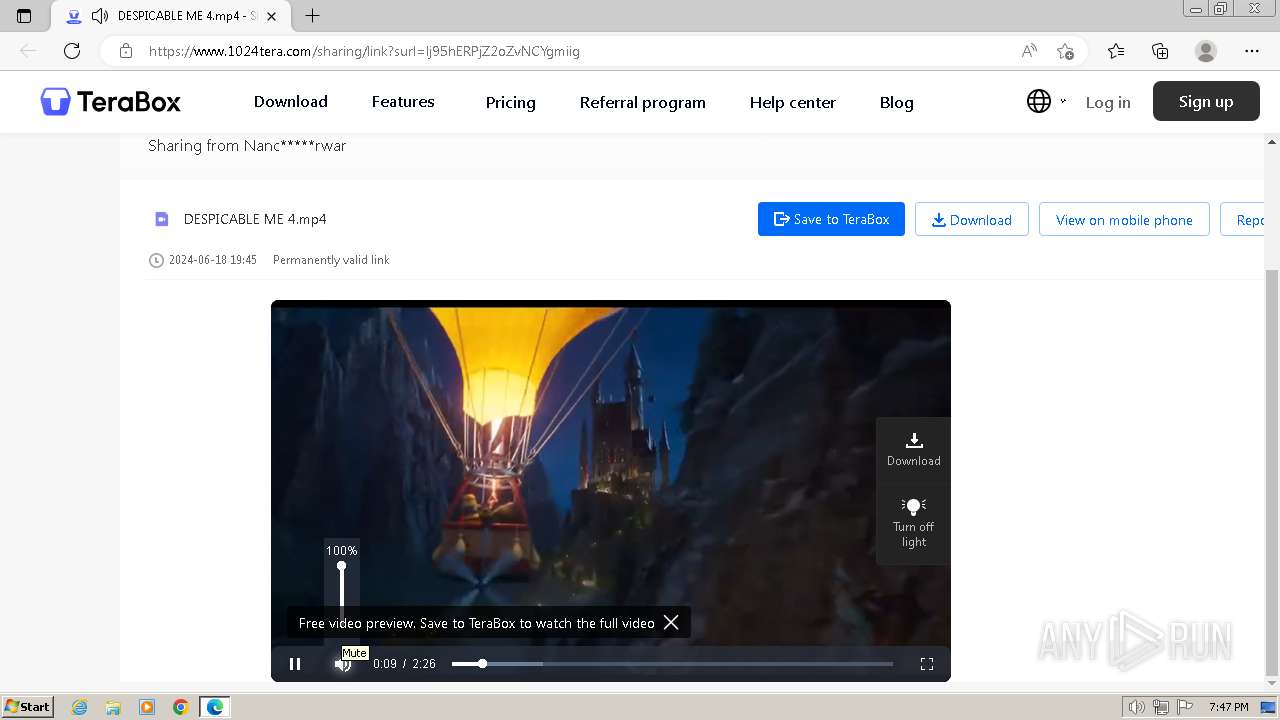Launch Internet Explorer from taskbar

[x=79, y=707]
